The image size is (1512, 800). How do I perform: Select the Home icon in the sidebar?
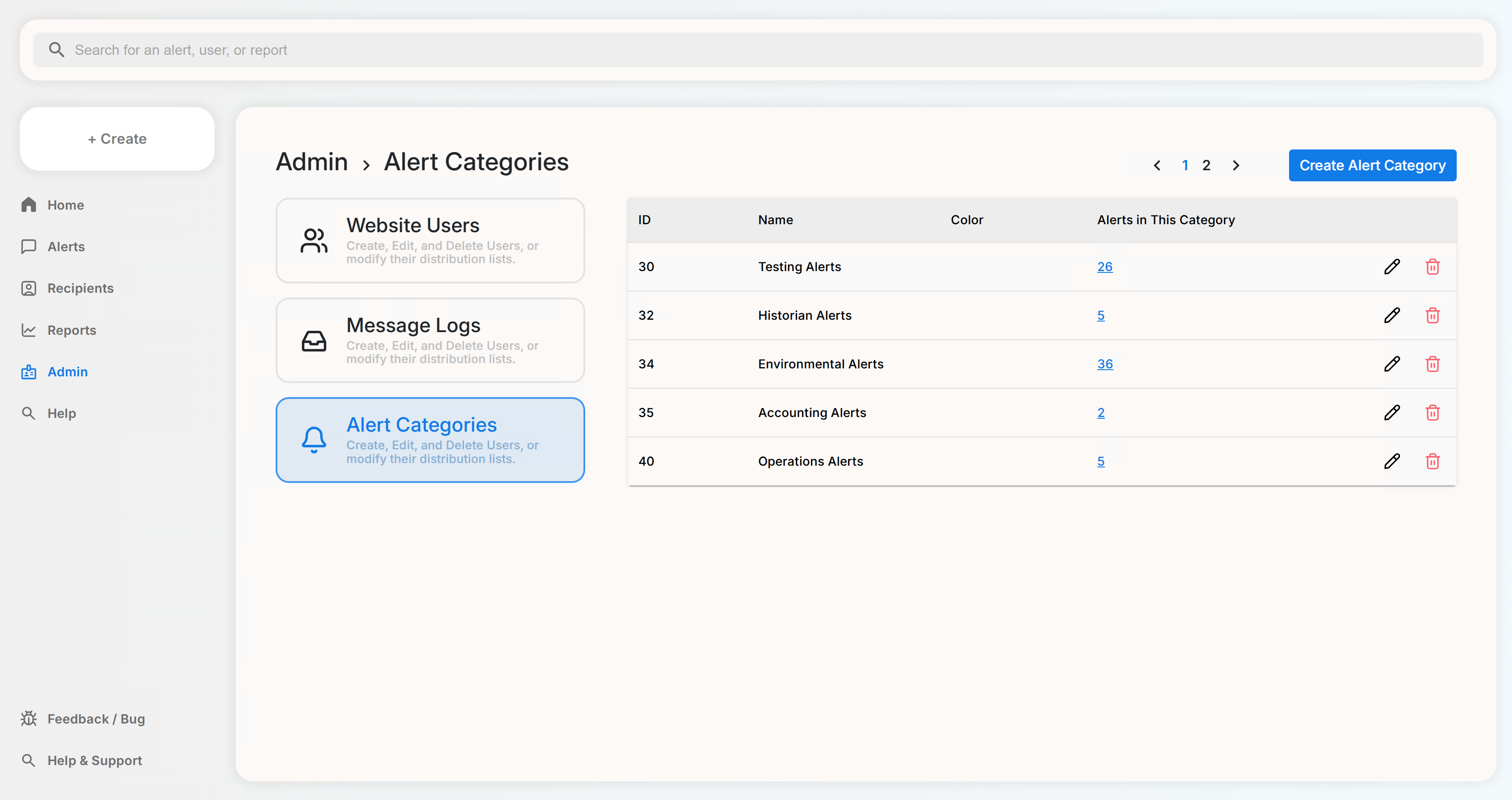tap(29, 205)
